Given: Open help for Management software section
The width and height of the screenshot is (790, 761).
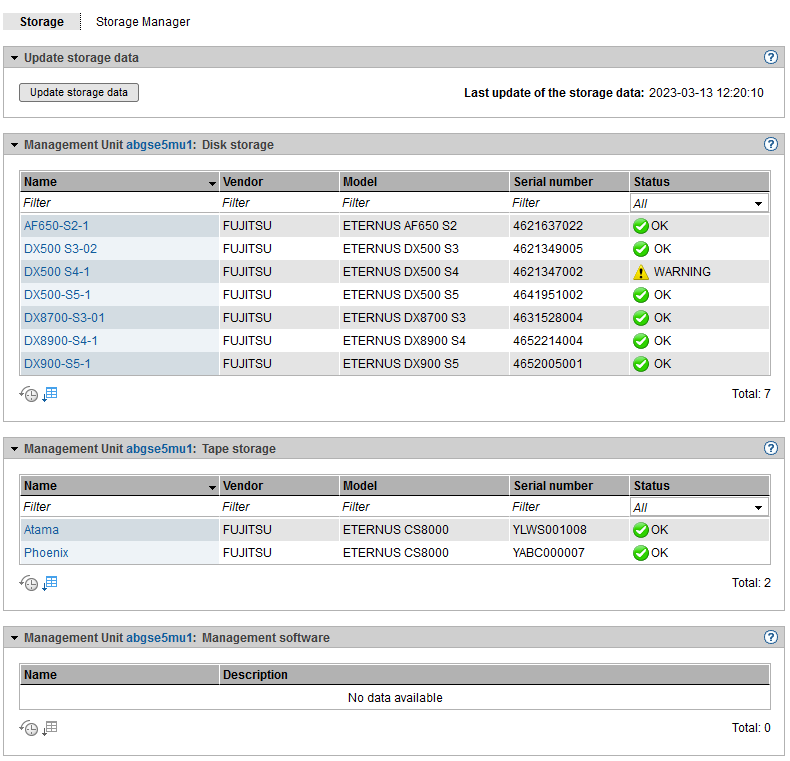Looking at the screenshot, I should 770,637.
